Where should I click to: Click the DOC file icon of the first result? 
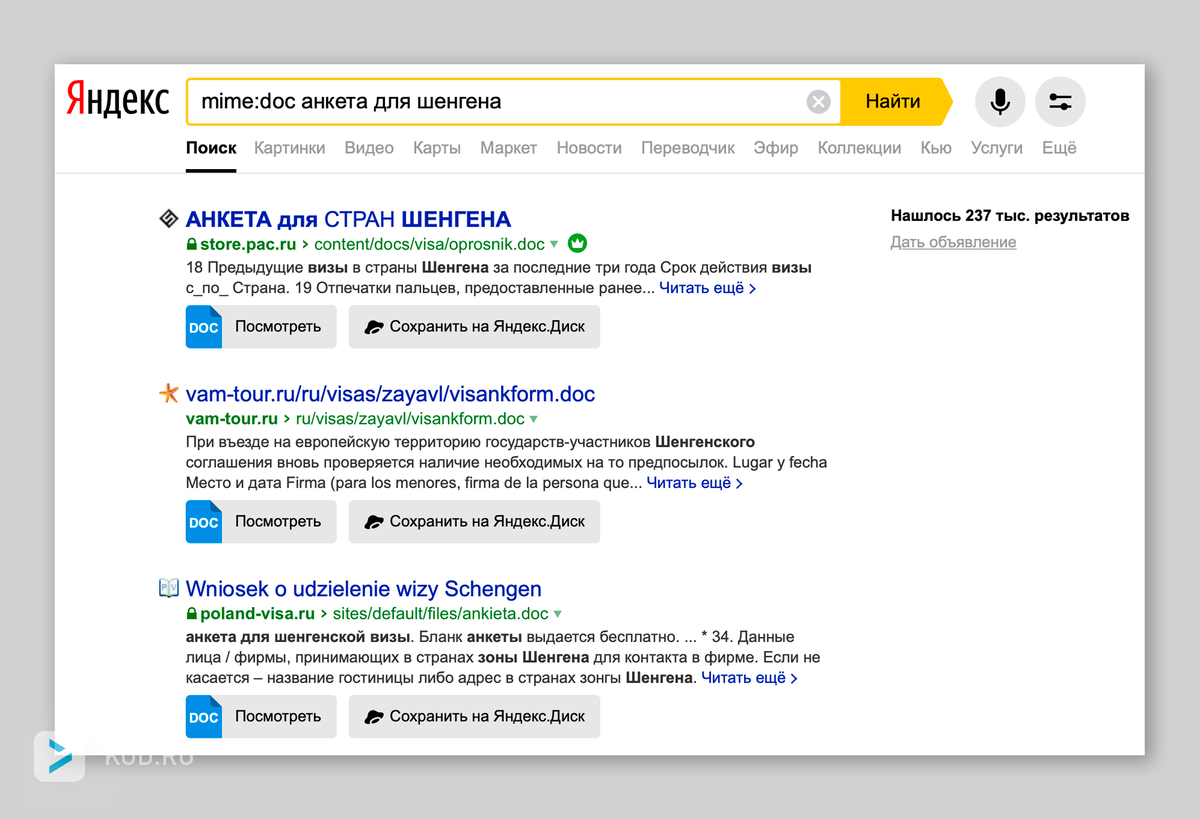click(204, 327)
